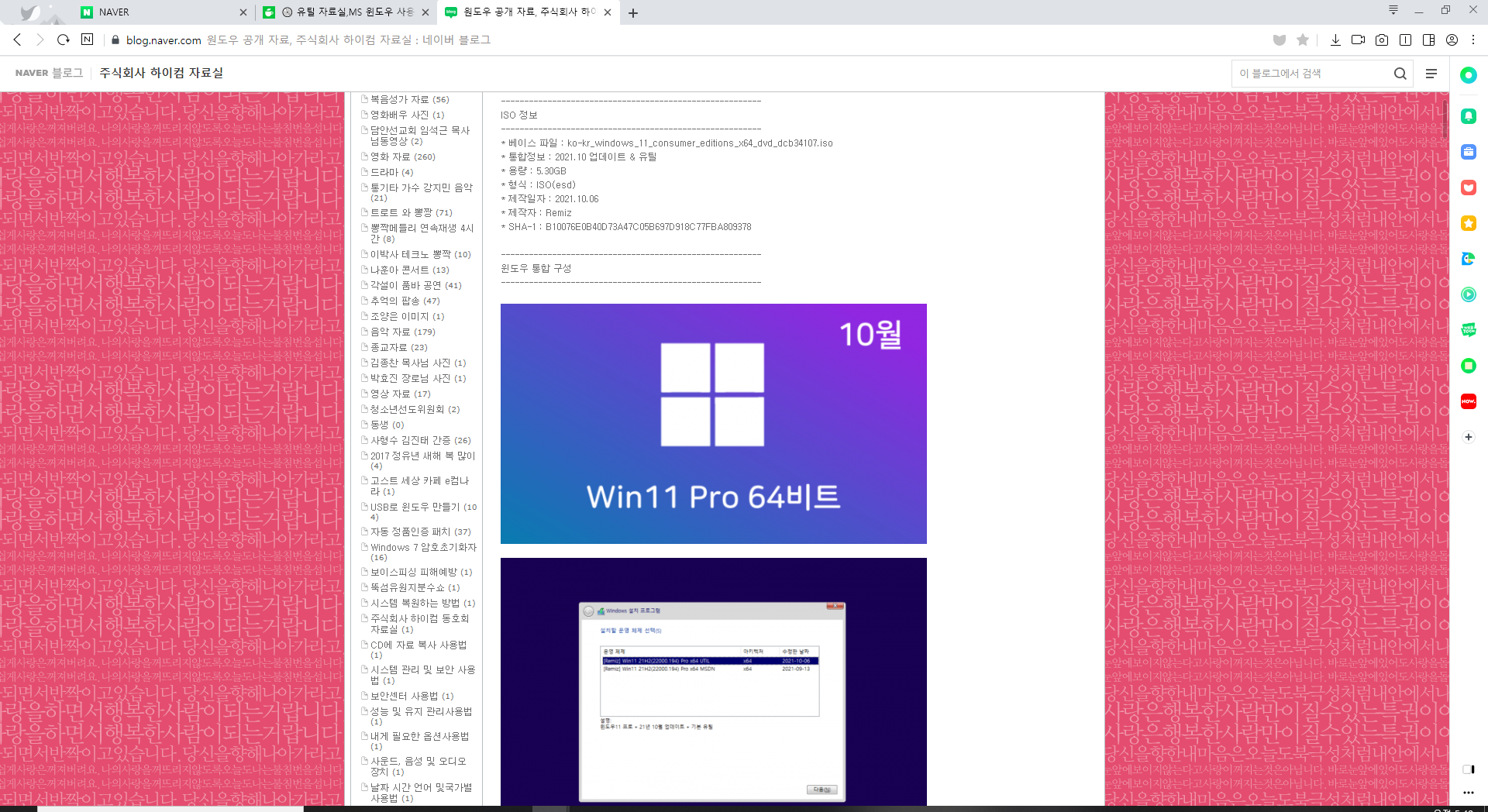This screenshot has height=812, width=1488.
Task: Capture a screenshot with the camera icon
Action: [x=1382, y=40]
